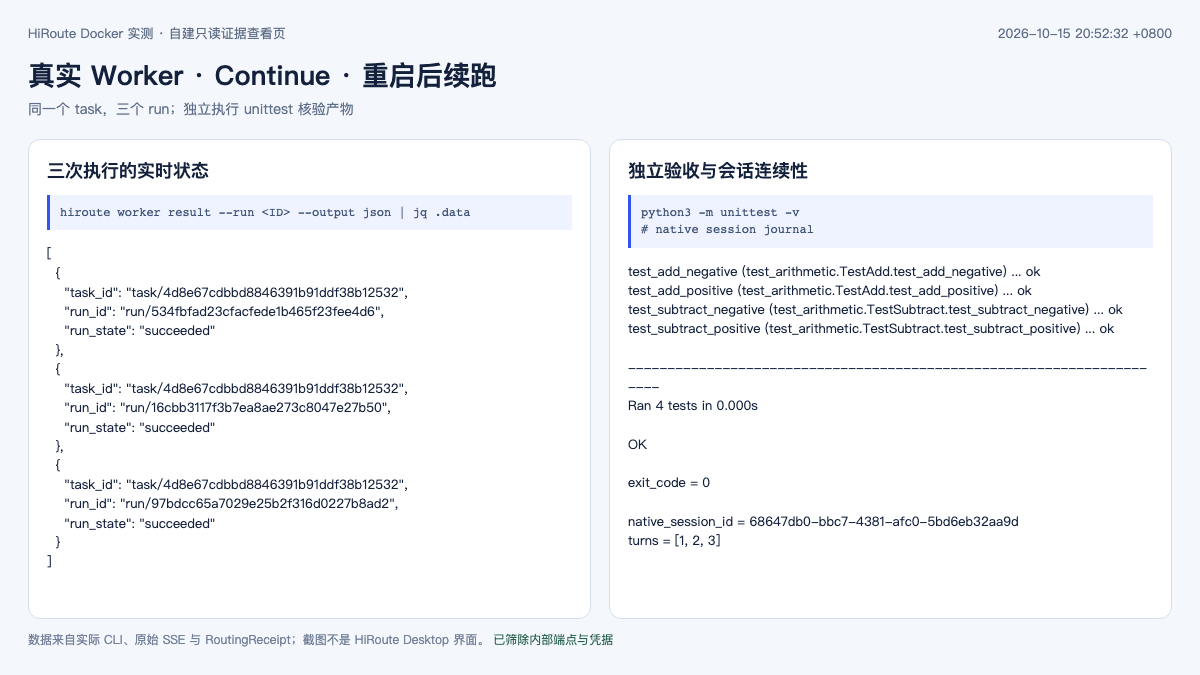Image resolution: width=1200 pixels, height=675 pixels.
Task: Click the timestamp '2026-10-15 20:52:32 +0800'
Action: pyautogui.click(x=1085, y=33)
